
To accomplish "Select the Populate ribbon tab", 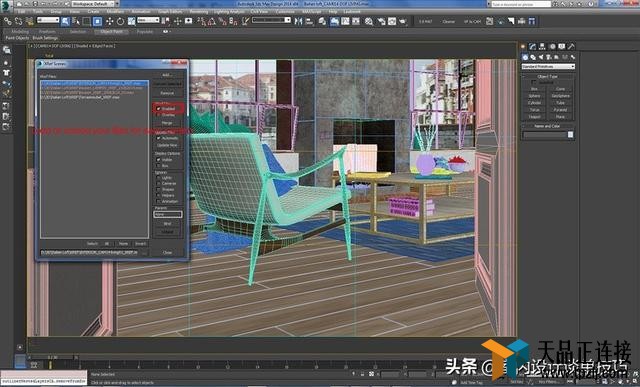I will click(145, 31).
